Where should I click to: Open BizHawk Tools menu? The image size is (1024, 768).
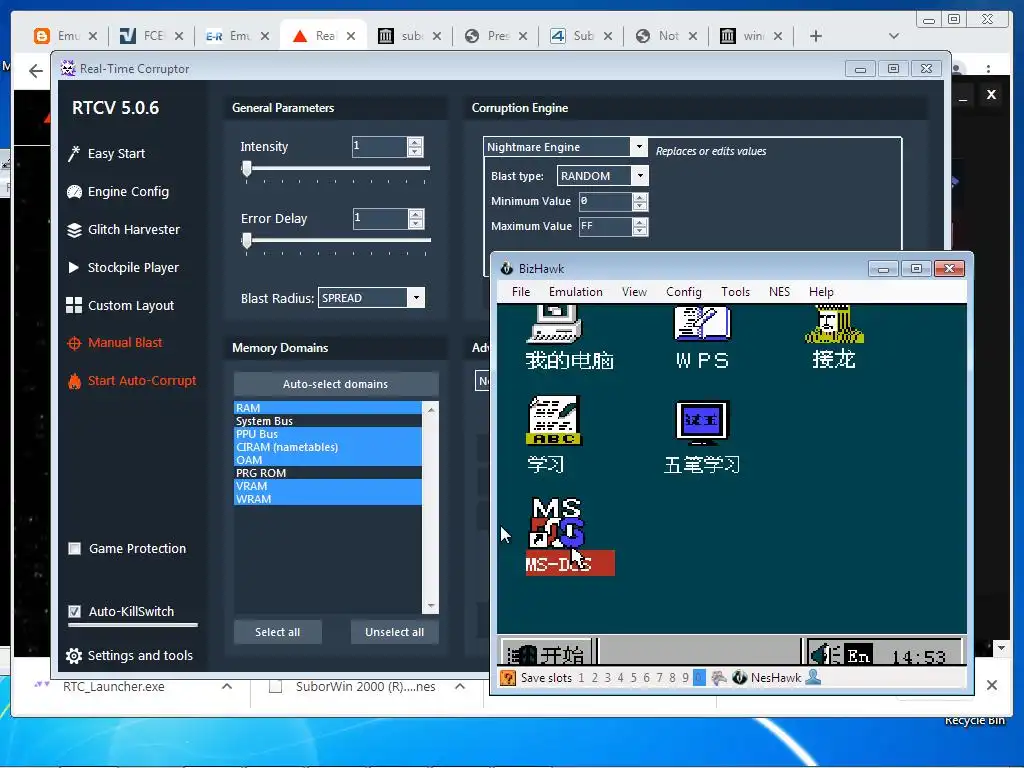(735, 292)
